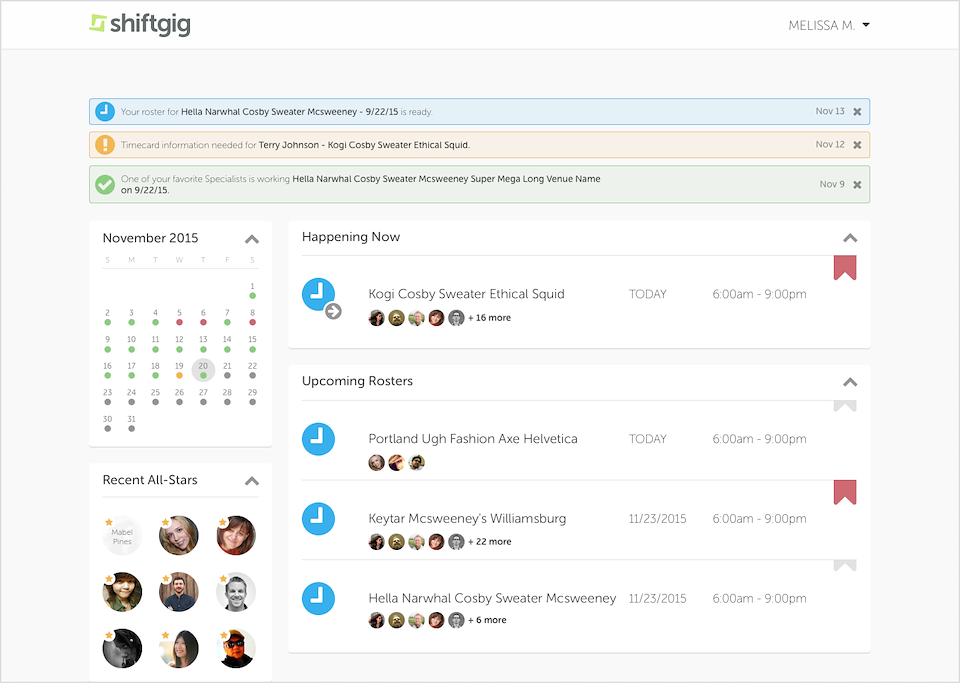This screenshot has height=683, width=960.
Task: Dismiss the Nov 13 roster ready notification
Action: point(857,111)
